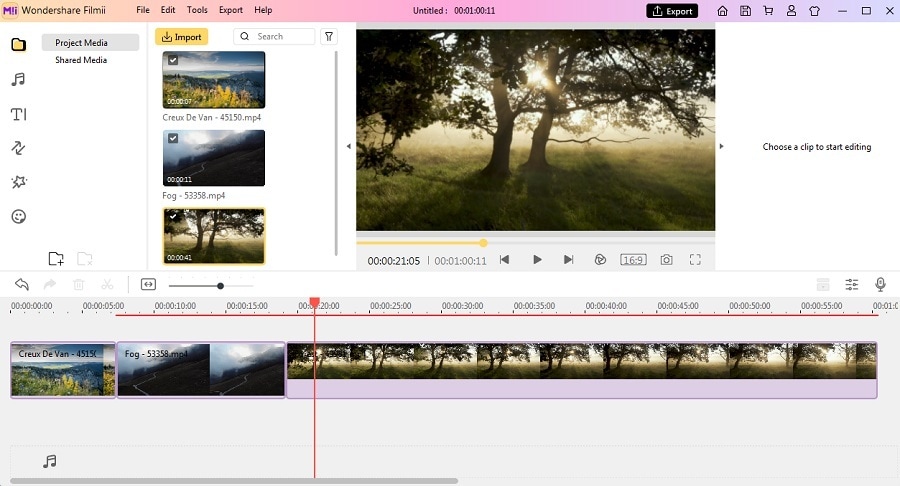900x486 pixels.
Task: Open the Effects star icon panel
Action: pyautogui.click(x=18, y=182)
